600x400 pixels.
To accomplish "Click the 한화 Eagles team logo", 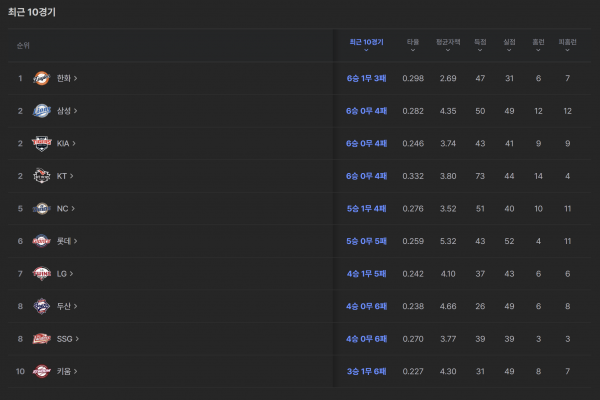I will pyautogui.click(x=41, y=78).
